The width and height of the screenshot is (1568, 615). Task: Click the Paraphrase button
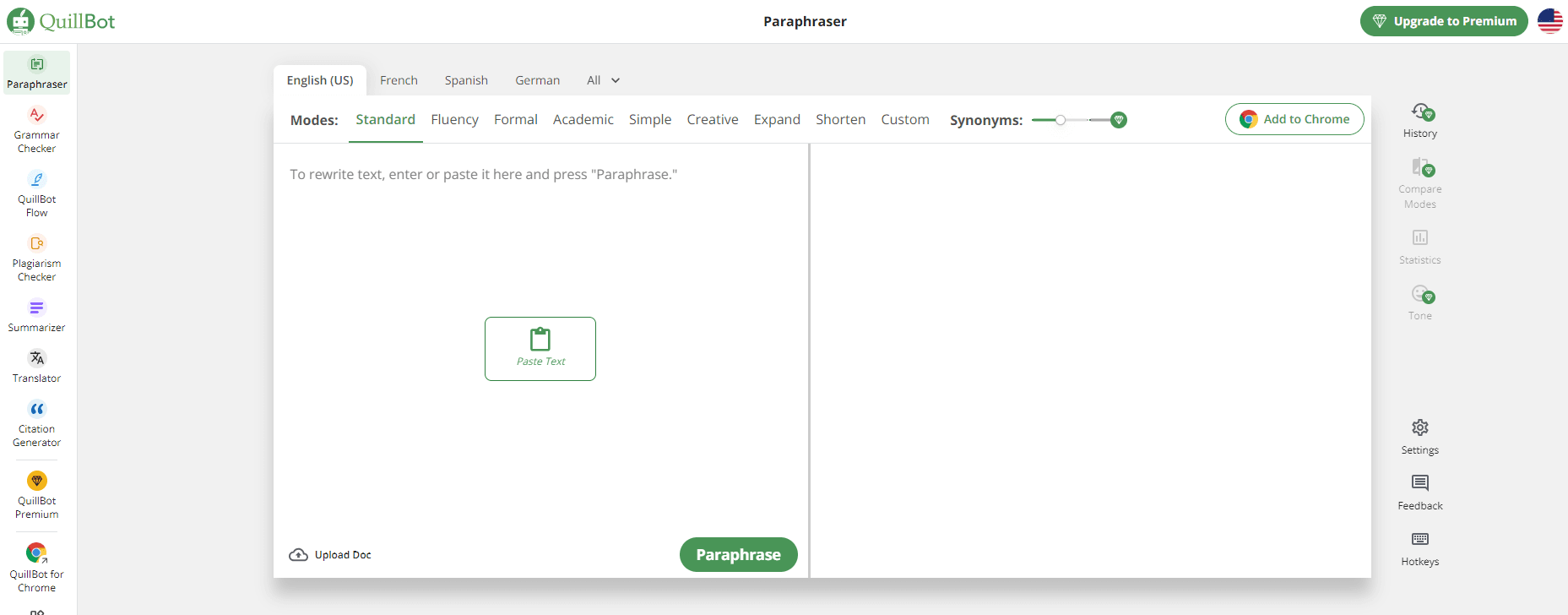pos(738,555)
